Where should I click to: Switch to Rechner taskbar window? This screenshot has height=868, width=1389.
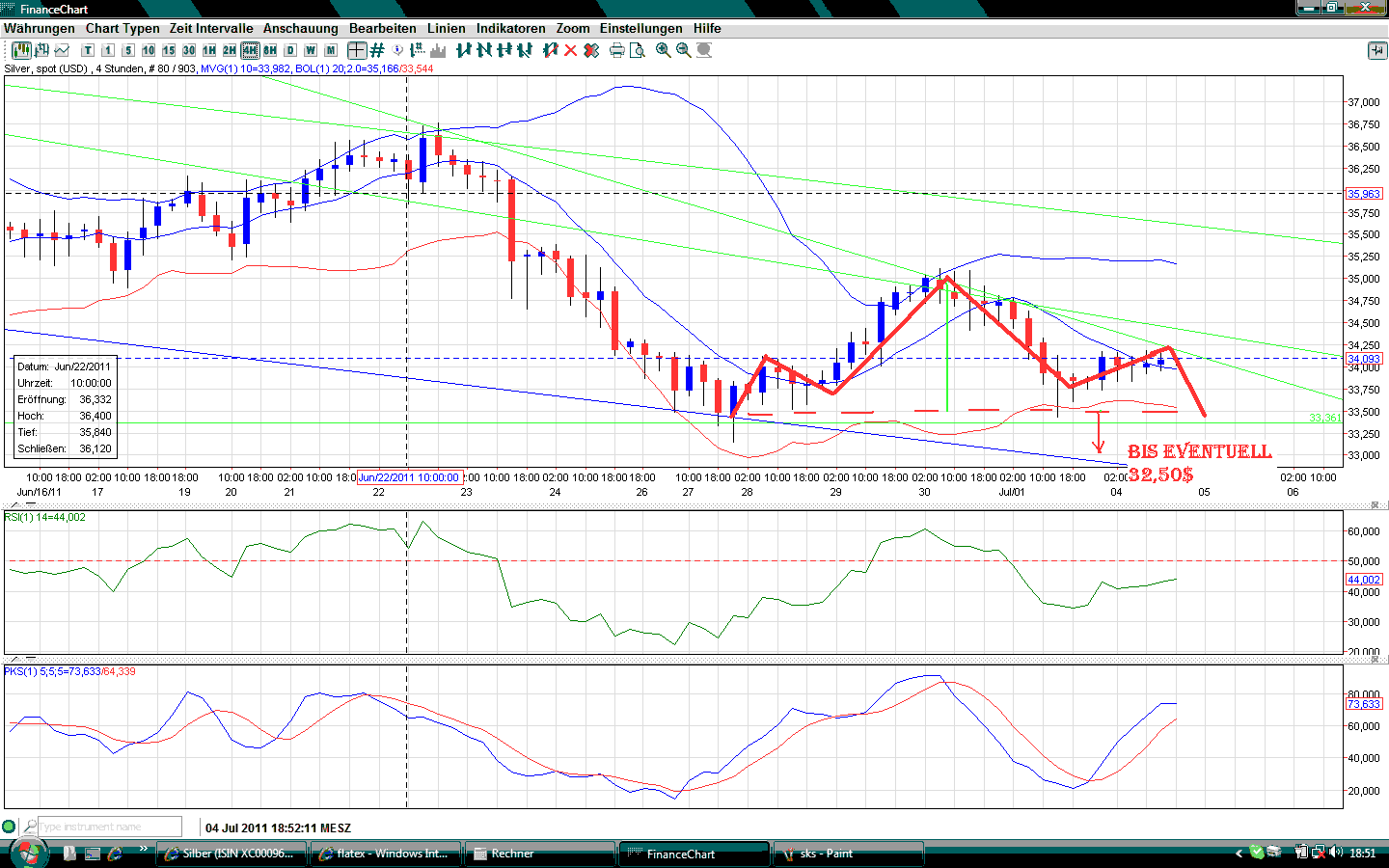[540, 854]
